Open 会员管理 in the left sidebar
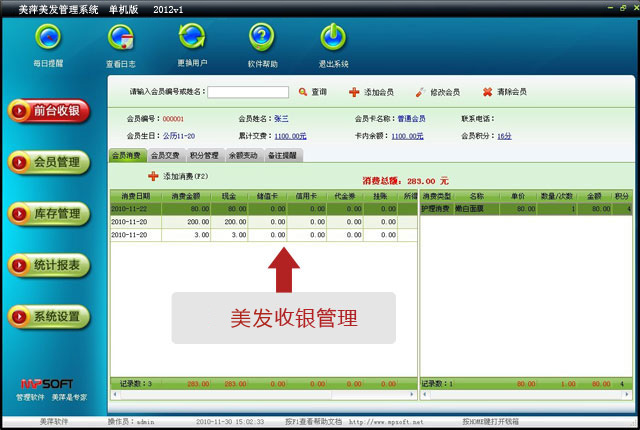Viewport: 640px width, 430px height. 49,161
